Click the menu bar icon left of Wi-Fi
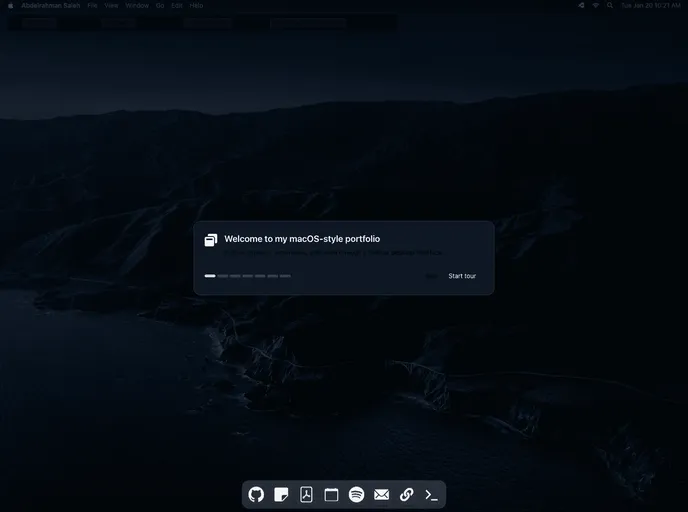The image size is (688, 512). pos(581,6)
